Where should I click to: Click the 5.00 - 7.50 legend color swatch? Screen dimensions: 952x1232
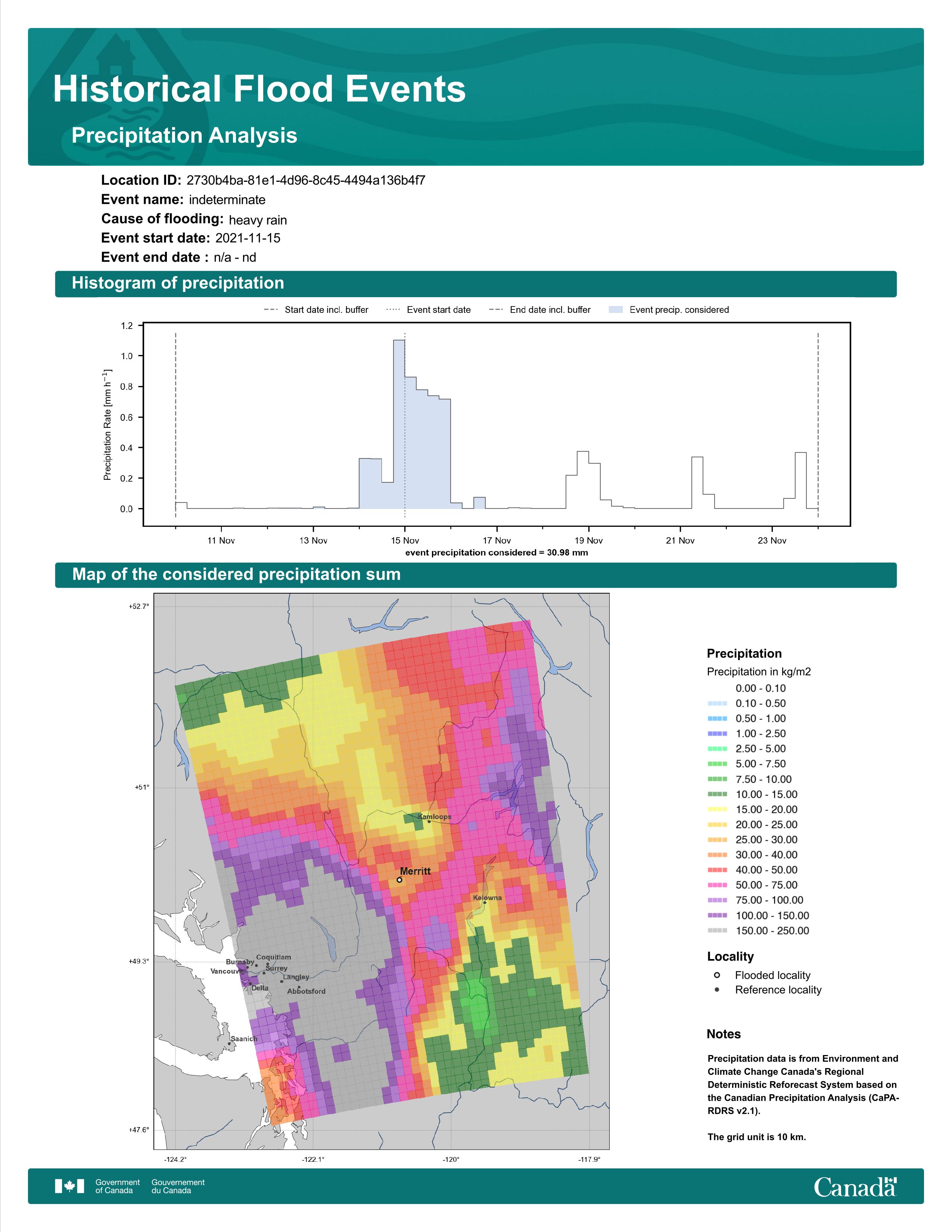click(x=717, y=764)
